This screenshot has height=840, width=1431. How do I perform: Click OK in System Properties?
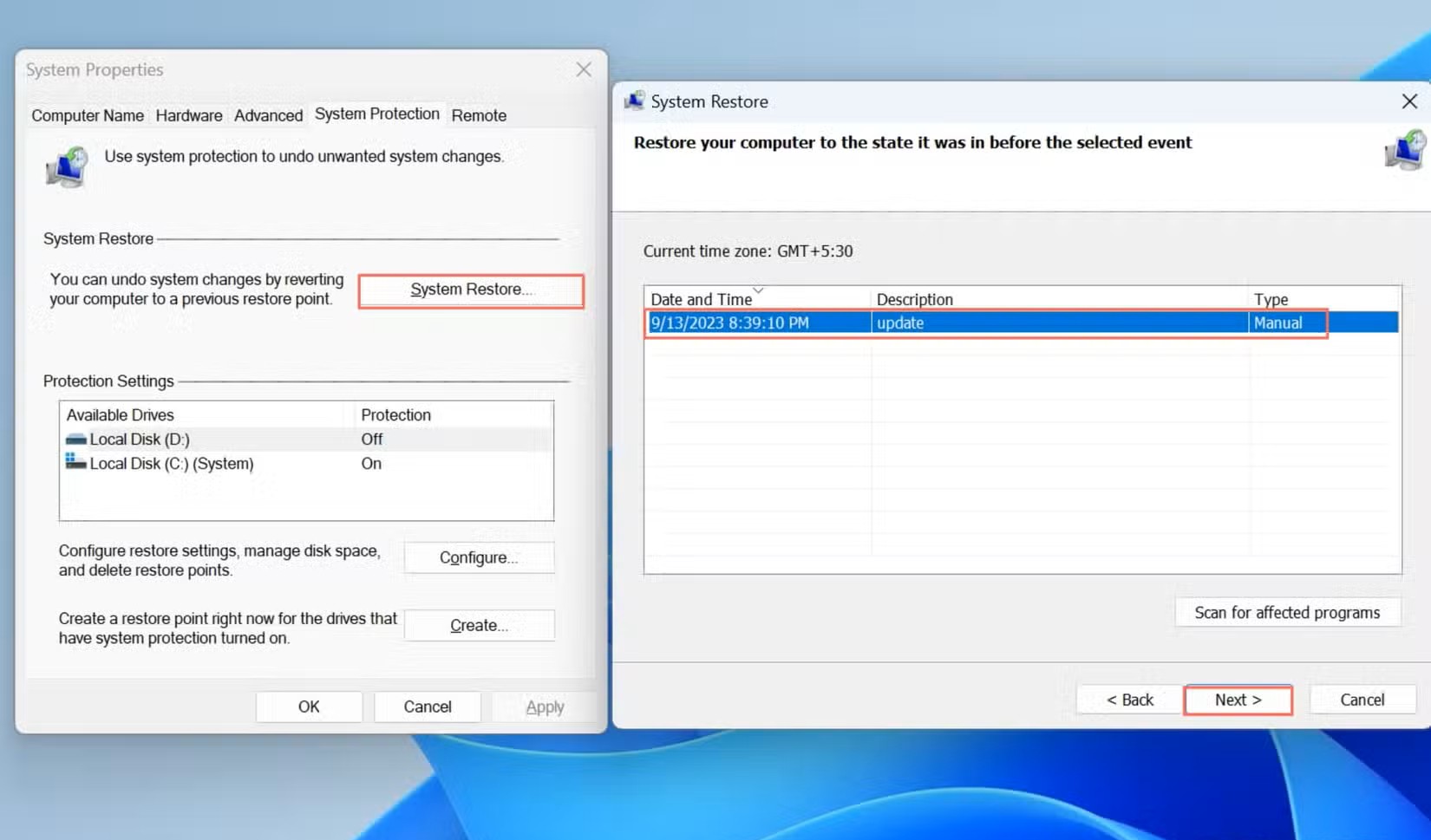coord(309,706)
